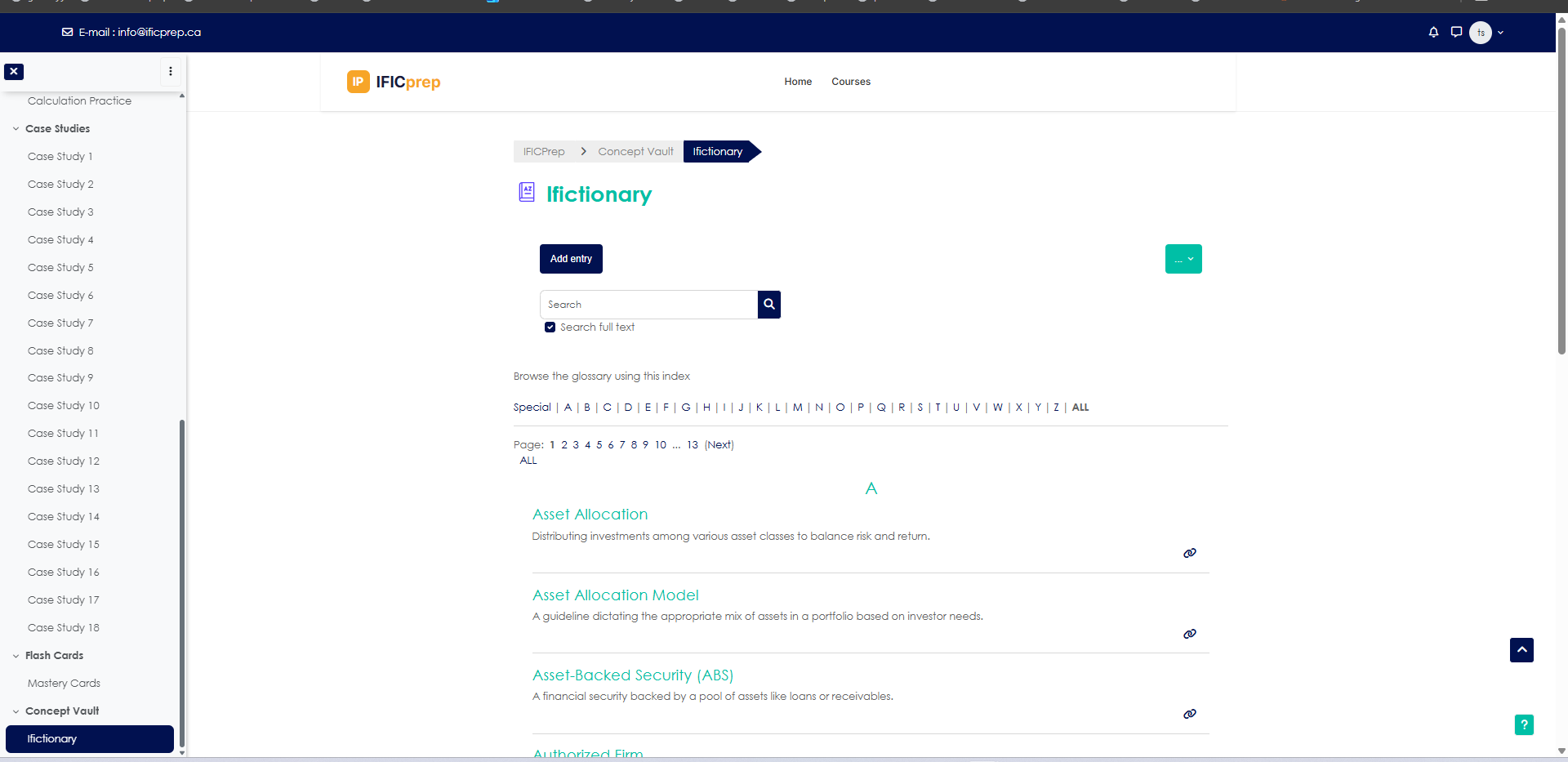
Task: Open the Asset Allocation Model entry title
Action: [616, 595]
